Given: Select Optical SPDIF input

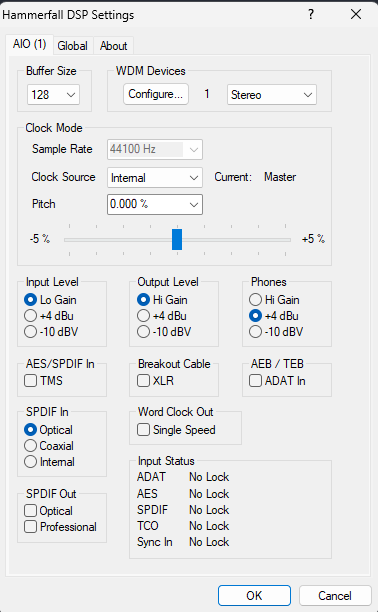Looking at the screenshot, I should [48, 430].
